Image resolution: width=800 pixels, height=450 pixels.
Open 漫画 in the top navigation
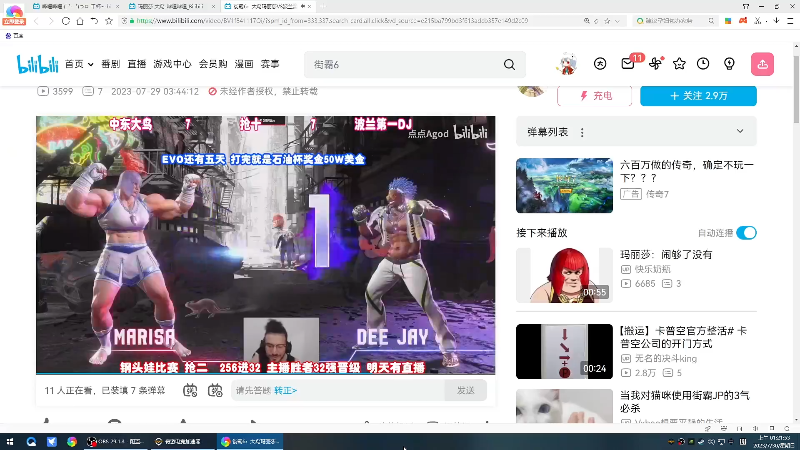244,64
